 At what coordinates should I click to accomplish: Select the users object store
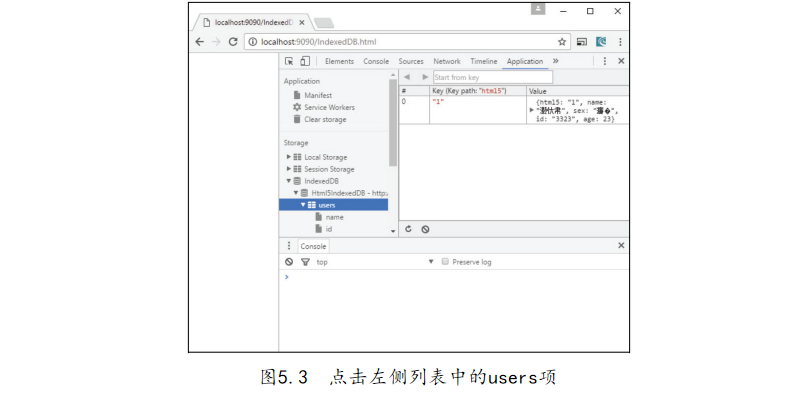click(333, 205)
